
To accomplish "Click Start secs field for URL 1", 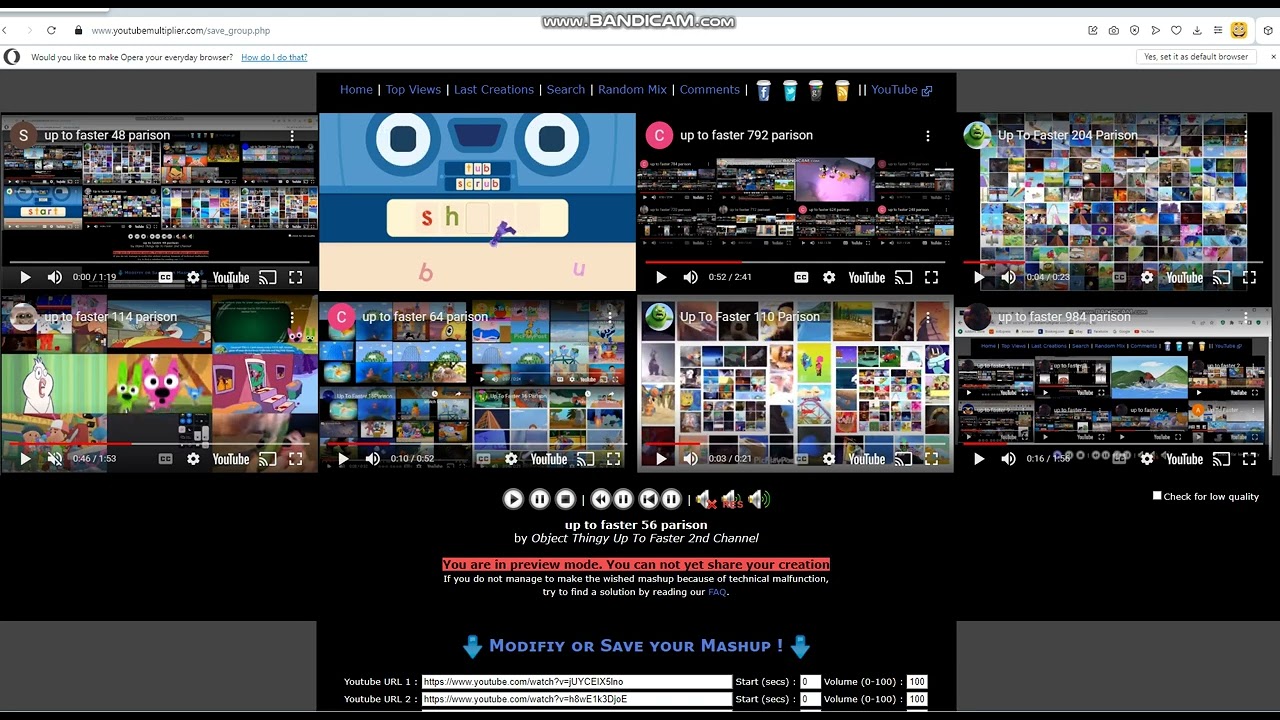I will [810, 682].
